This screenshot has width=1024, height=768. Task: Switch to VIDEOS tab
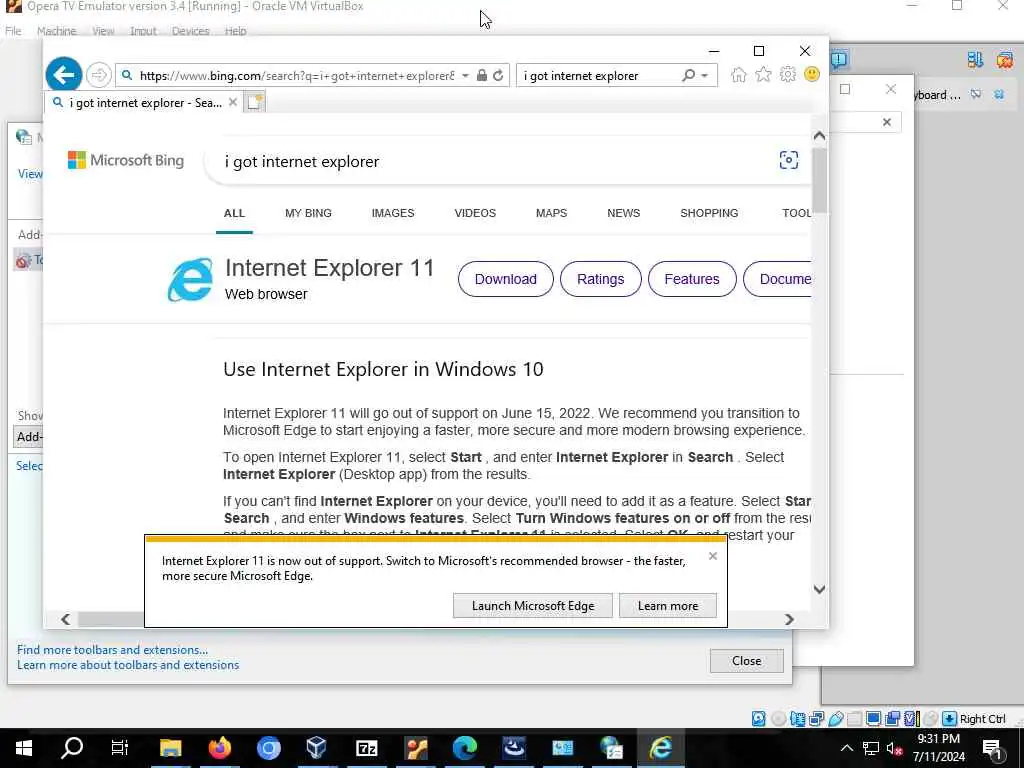pyautogui.click(x=475, y=213)
